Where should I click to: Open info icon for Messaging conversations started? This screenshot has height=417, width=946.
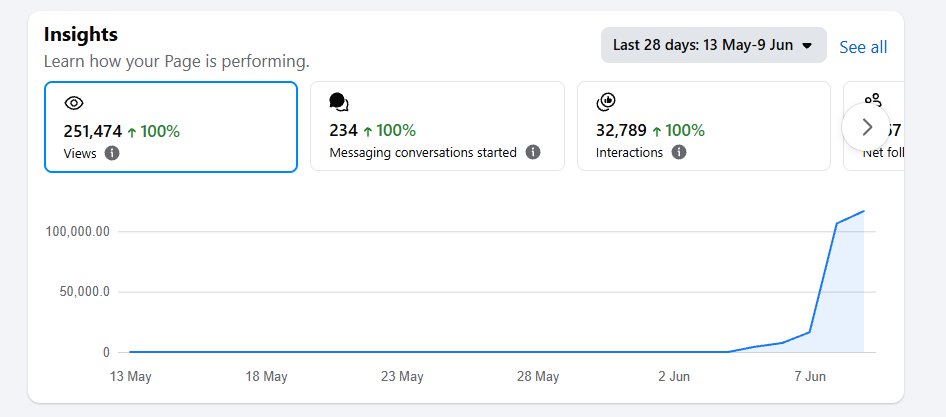click(532, 152)
